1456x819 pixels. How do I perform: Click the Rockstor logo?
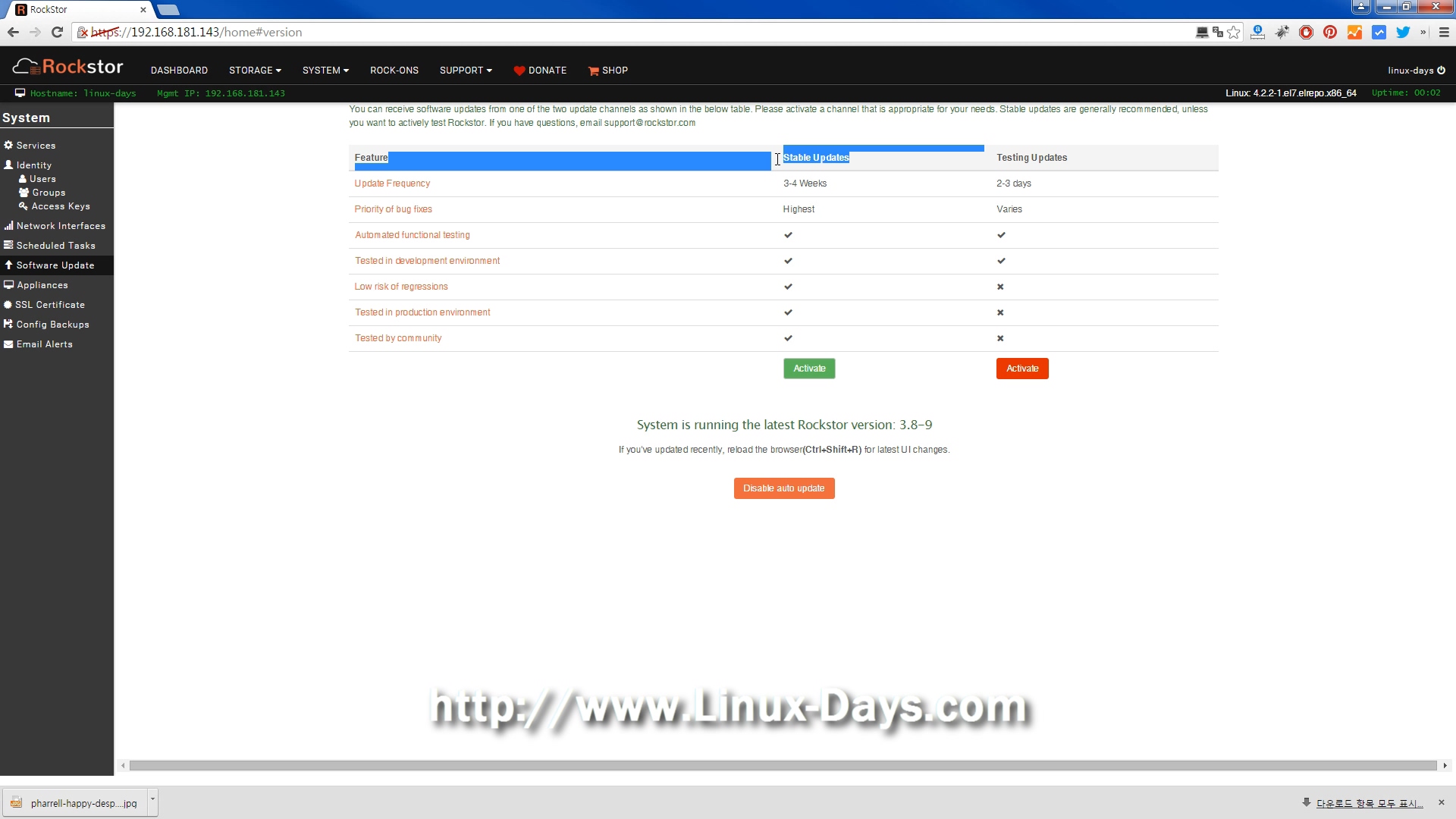point(67,67)
